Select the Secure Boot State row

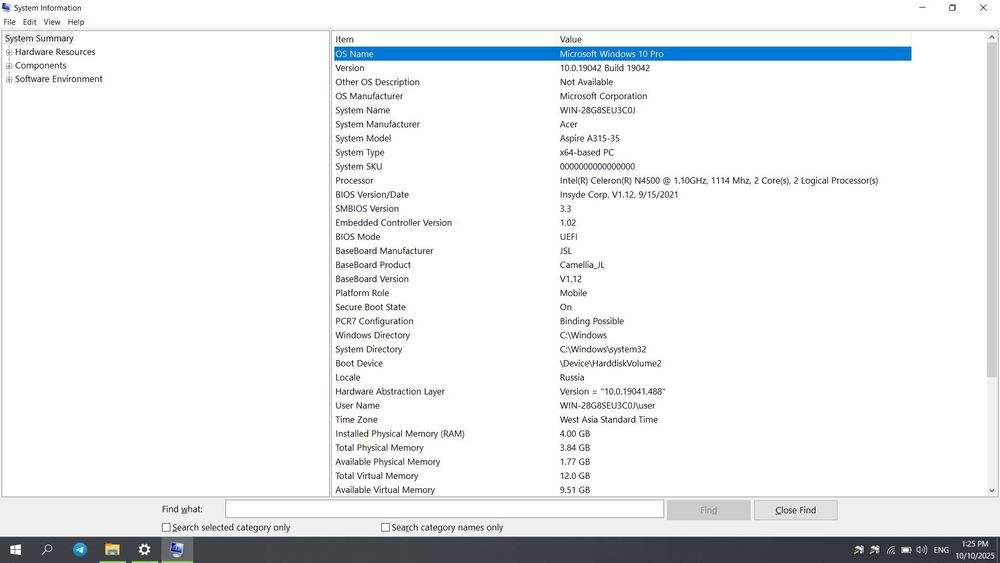[622, 307]
